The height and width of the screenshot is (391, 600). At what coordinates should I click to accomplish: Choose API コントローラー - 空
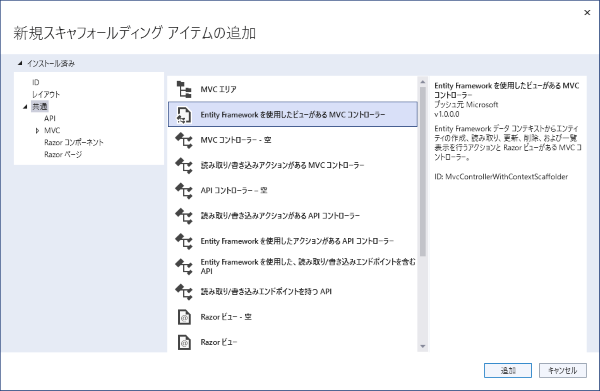pyautogui.click(x=293, y=191)
